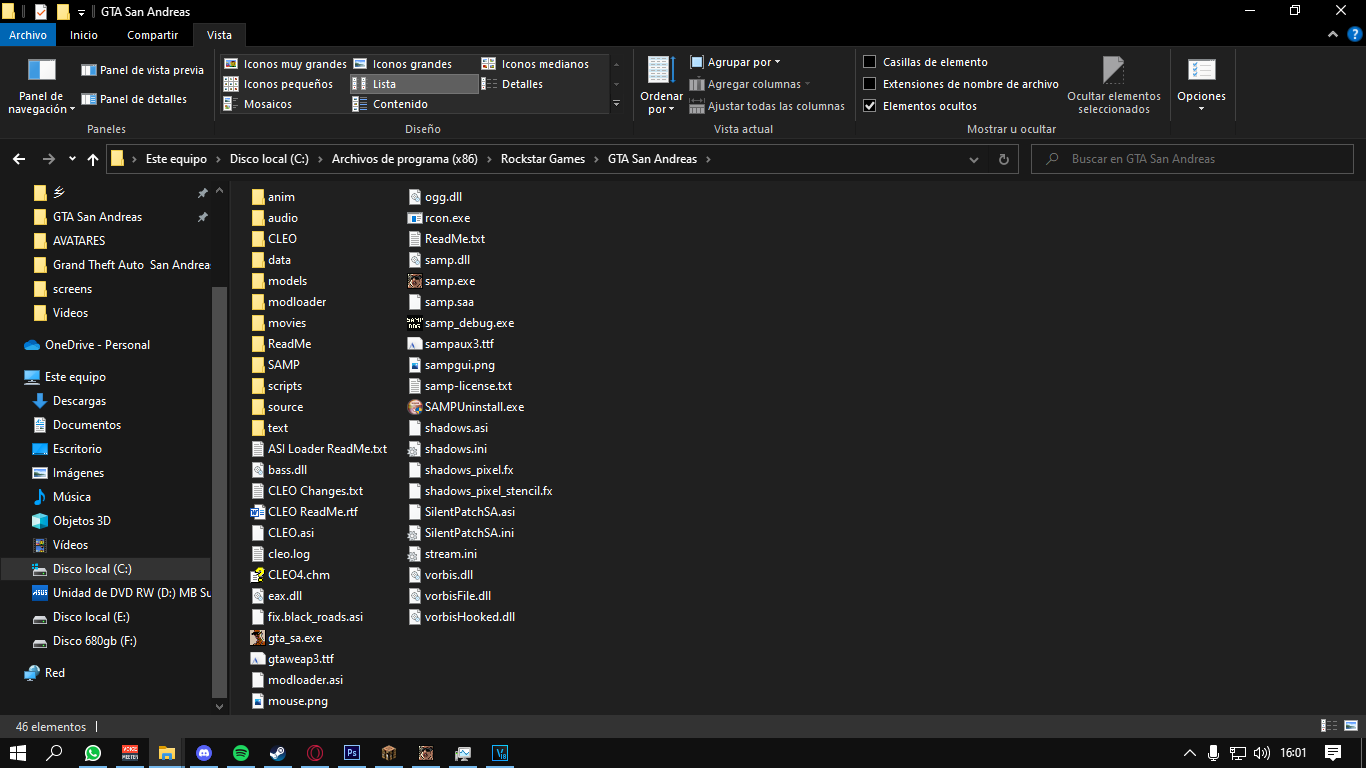This screenshot has height=768, width=1366.
Task: Click the rcon.exe file icon
Action: 416,218
